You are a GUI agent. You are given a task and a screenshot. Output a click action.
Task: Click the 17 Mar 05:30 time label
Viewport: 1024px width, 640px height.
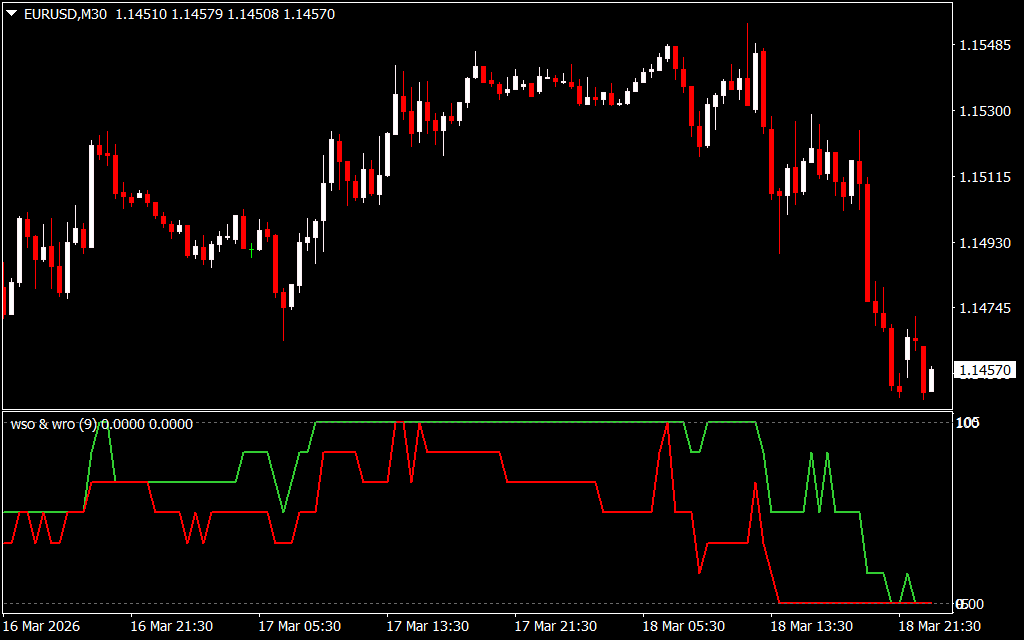[x=300, y=626]
